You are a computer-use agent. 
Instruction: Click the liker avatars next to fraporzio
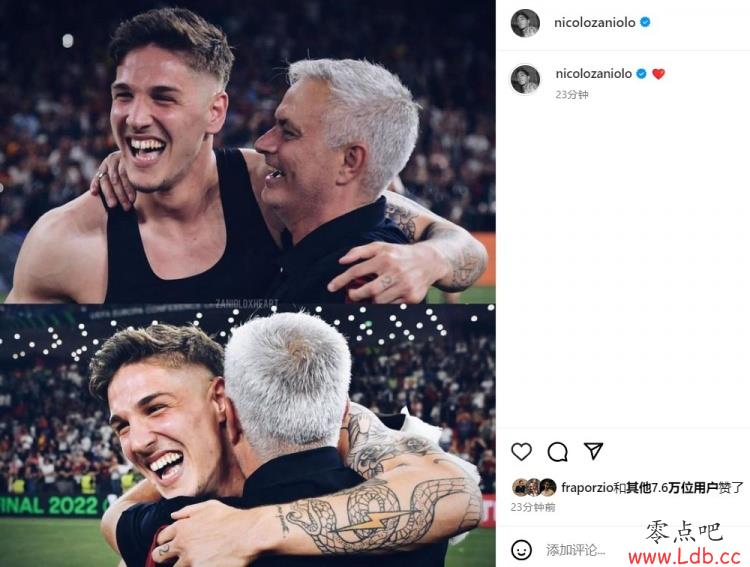click(x=534, y=487)
